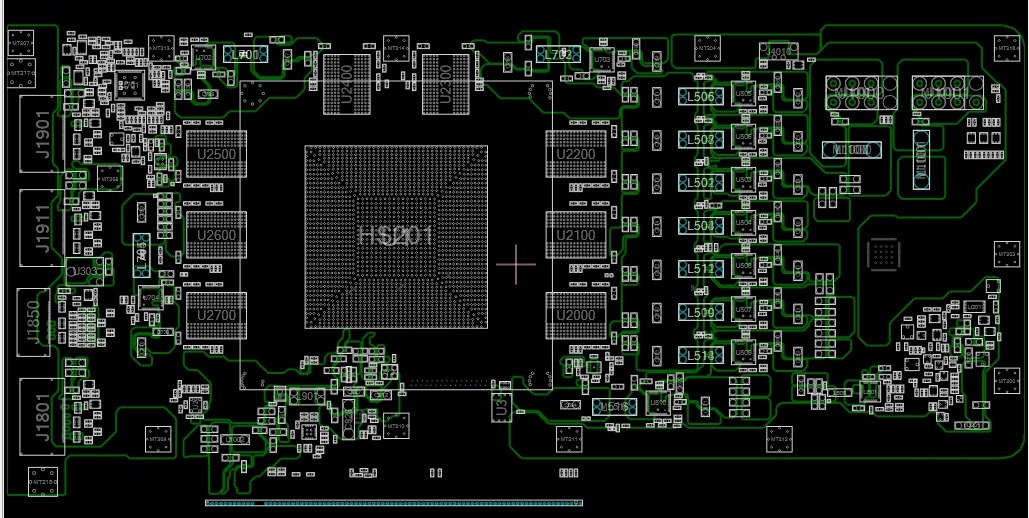Click the U704 chip
The width and height of the screenshot is (1029, 518).
point(150,298)
